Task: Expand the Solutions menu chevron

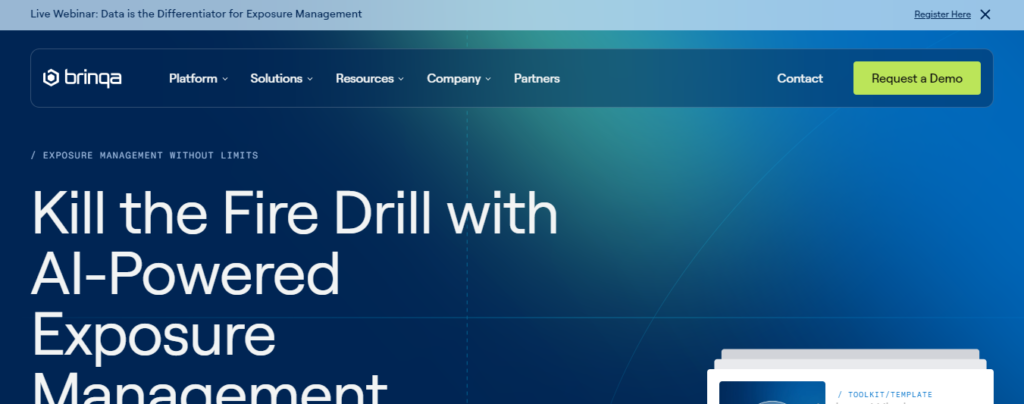Action: [310, 79]
